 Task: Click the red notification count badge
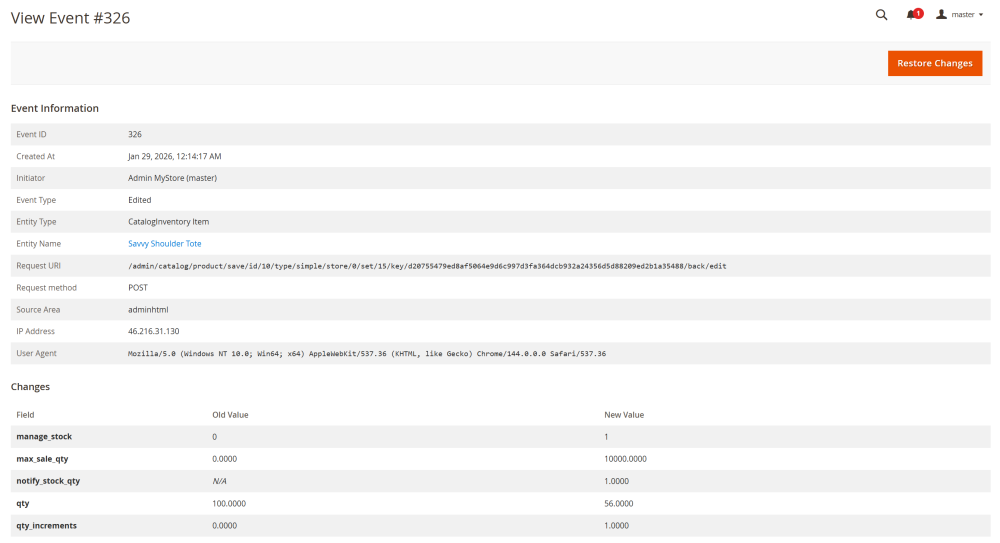(x=918, y=13)
